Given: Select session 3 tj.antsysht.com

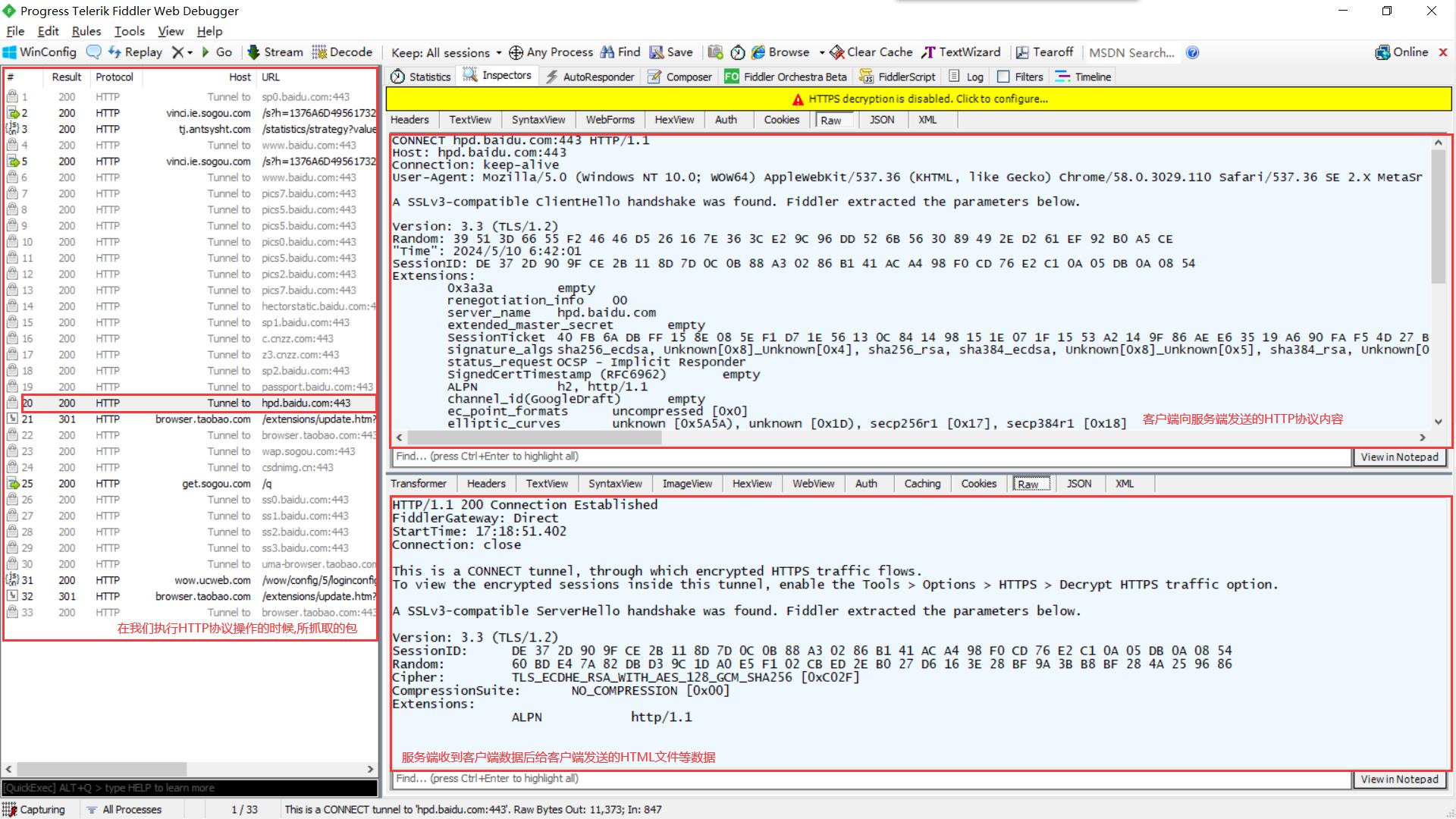Looking at the screenshot, I should pyautogui.click(x=191, y=130).
